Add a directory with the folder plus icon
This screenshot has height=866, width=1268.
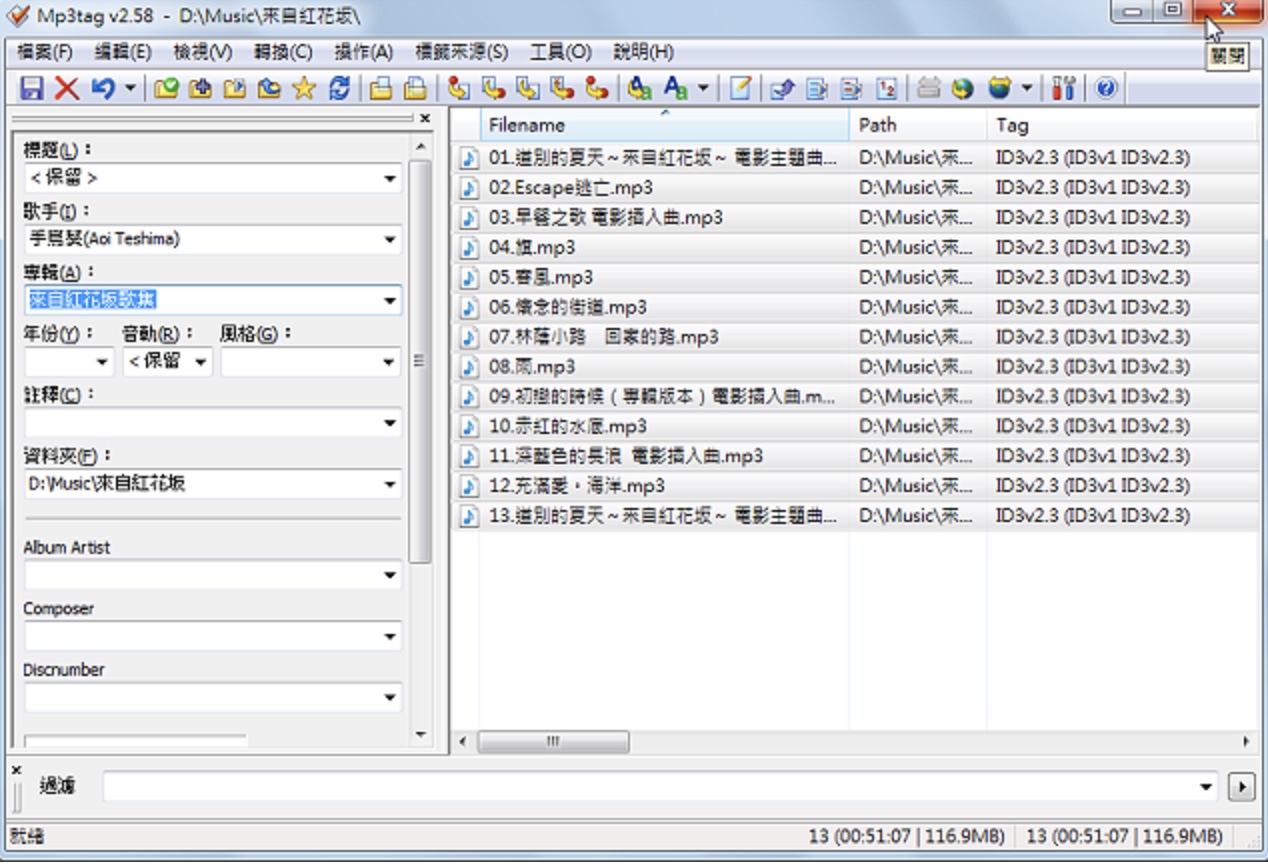pyautogui.click(x=200, y=89)
